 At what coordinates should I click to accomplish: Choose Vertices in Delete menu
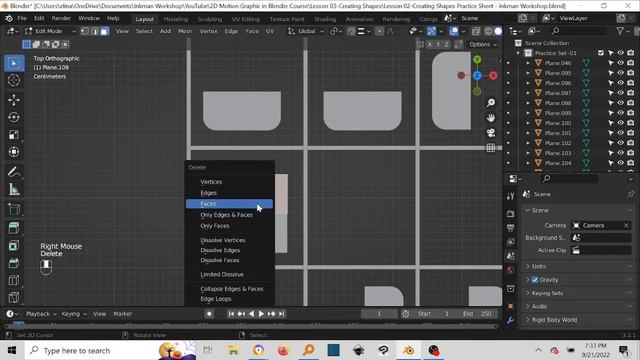[x=229, y=182]
